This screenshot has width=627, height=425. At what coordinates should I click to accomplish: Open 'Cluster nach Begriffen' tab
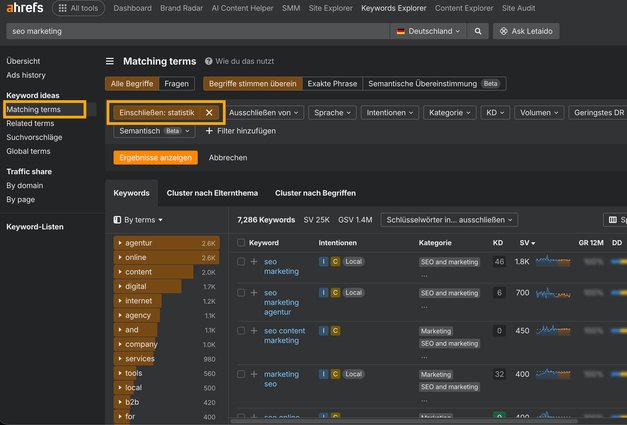(x=315, y=193)
